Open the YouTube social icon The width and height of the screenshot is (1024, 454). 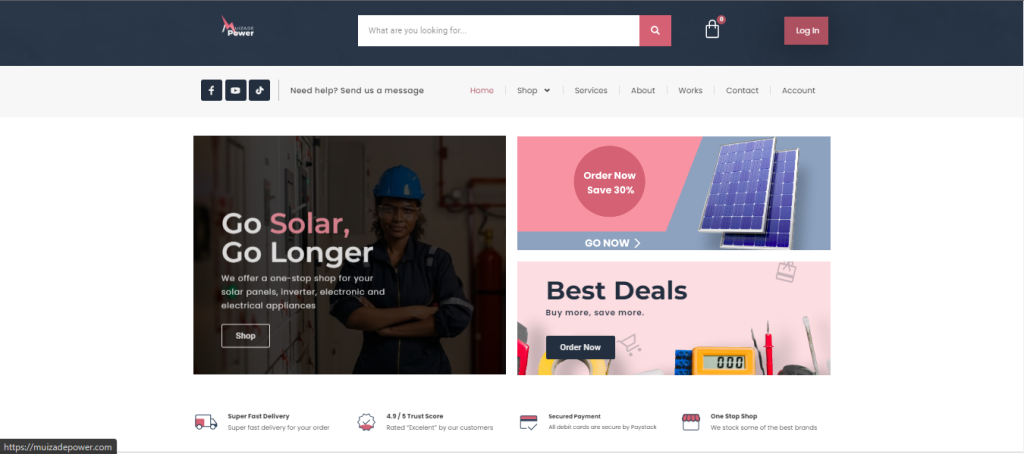[236, 90]
